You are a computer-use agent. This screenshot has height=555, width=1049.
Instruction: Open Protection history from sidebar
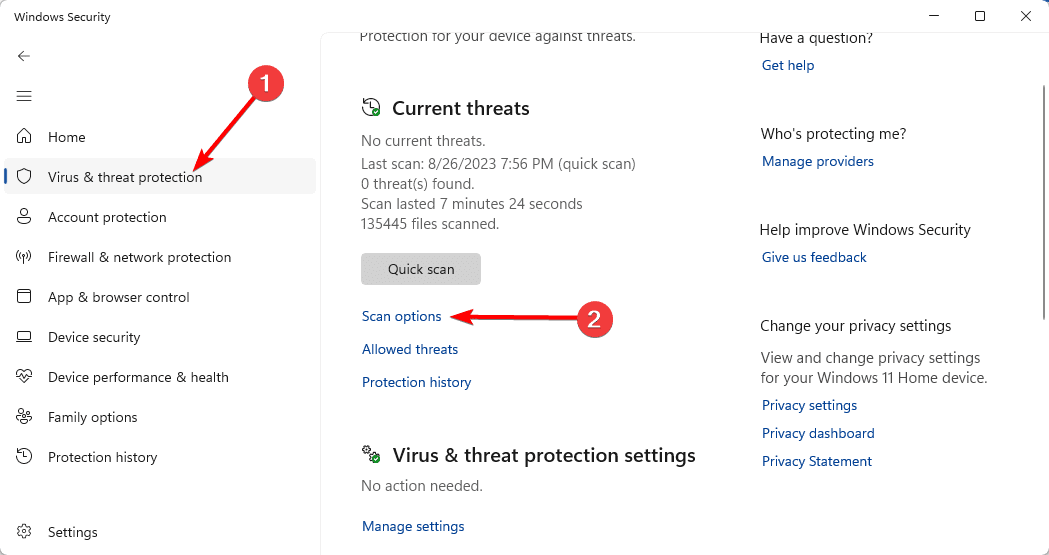160,457
